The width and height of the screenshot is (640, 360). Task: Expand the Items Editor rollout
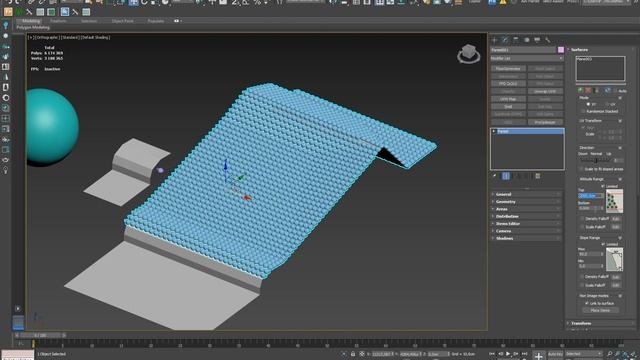click(x=527, y=224)
